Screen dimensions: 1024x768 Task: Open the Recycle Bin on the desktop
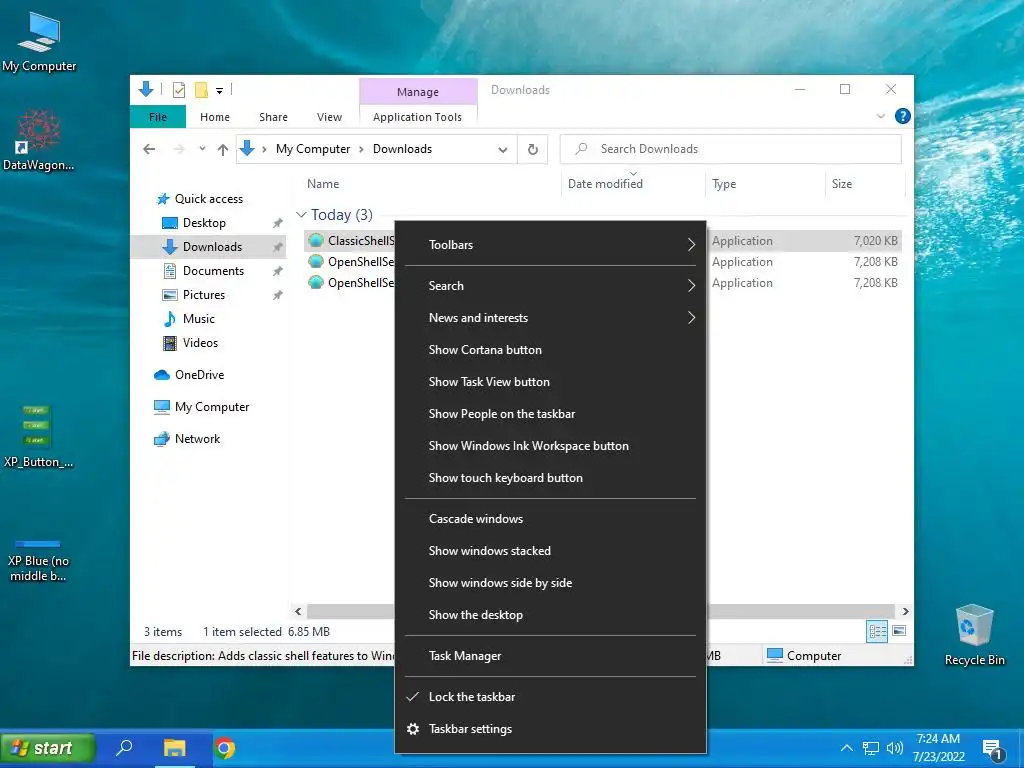pos(974,635)
